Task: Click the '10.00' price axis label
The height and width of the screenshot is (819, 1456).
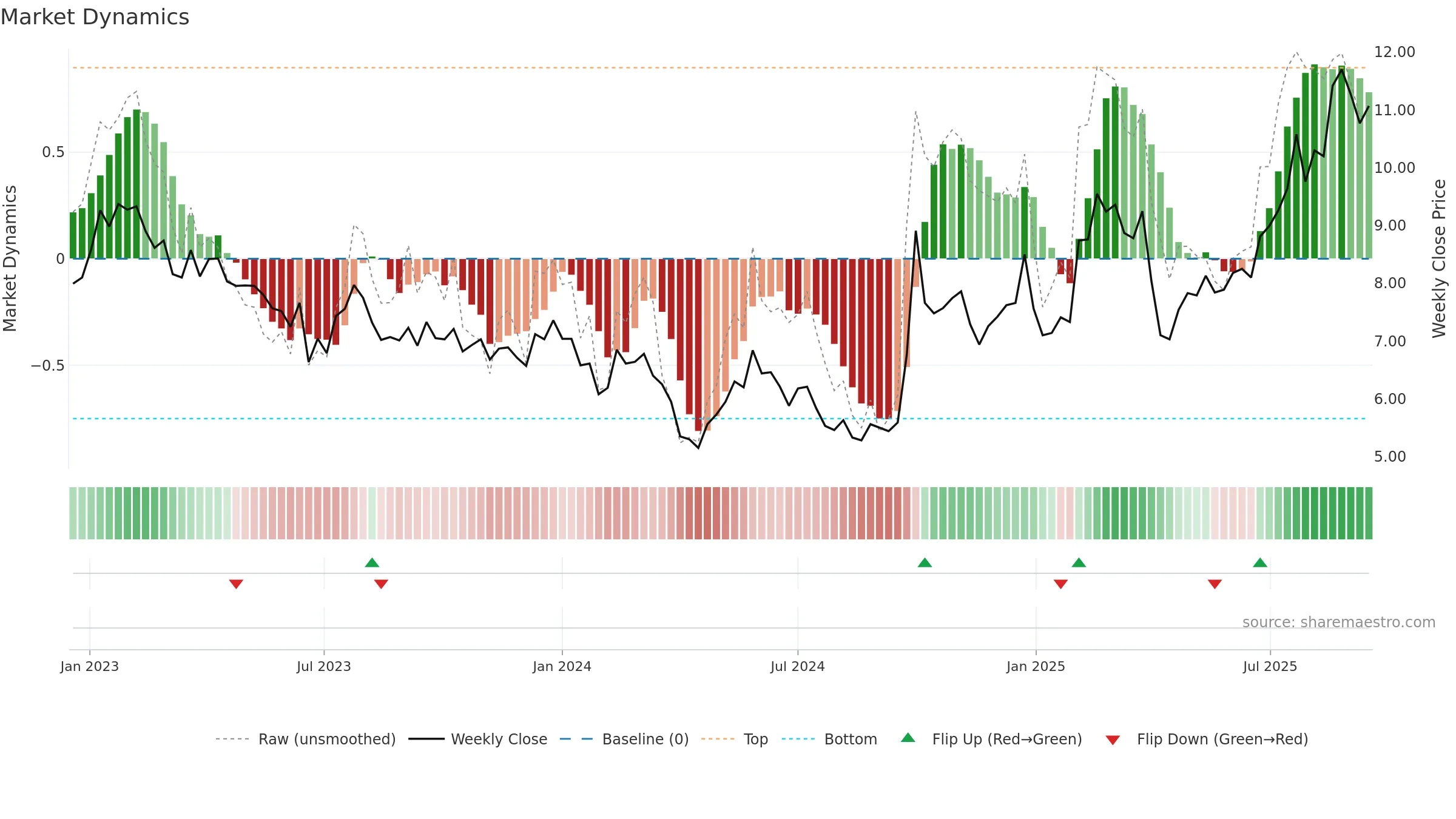Action: pos(1395,167)
